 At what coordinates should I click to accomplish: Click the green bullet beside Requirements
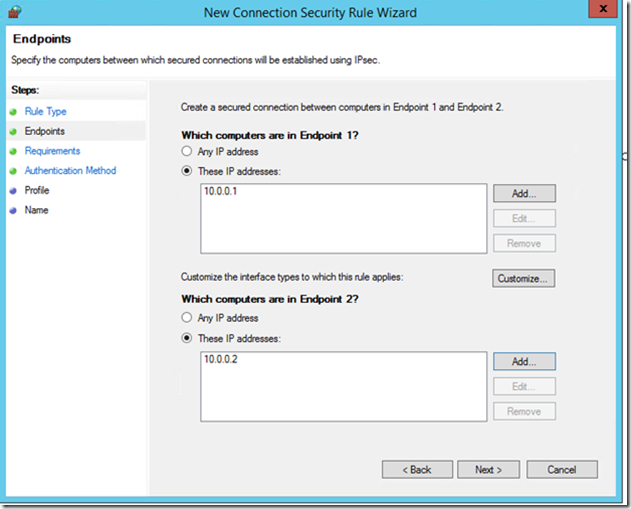point(13,151)
